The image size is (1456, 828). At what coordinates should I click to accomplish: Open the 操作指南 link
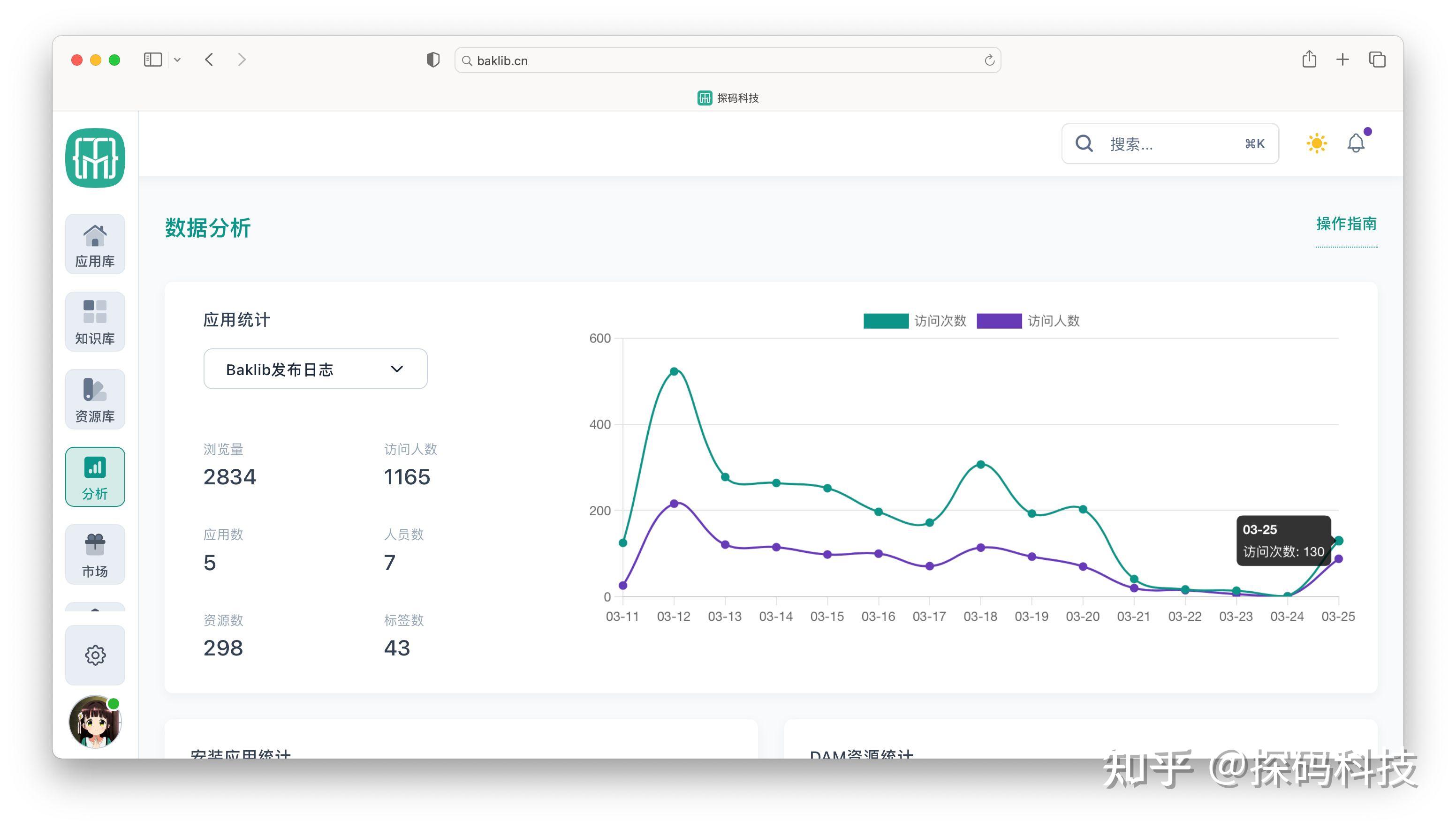click(x=1346, y=224)
